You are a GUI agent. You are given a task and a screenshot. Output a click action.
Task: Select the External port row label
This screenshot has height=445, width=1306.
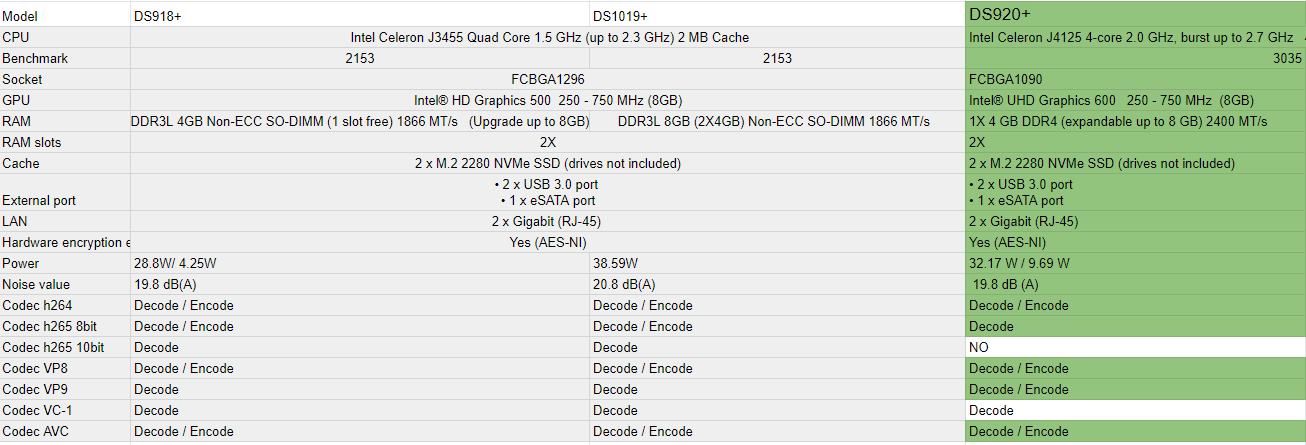click(65, 192)
